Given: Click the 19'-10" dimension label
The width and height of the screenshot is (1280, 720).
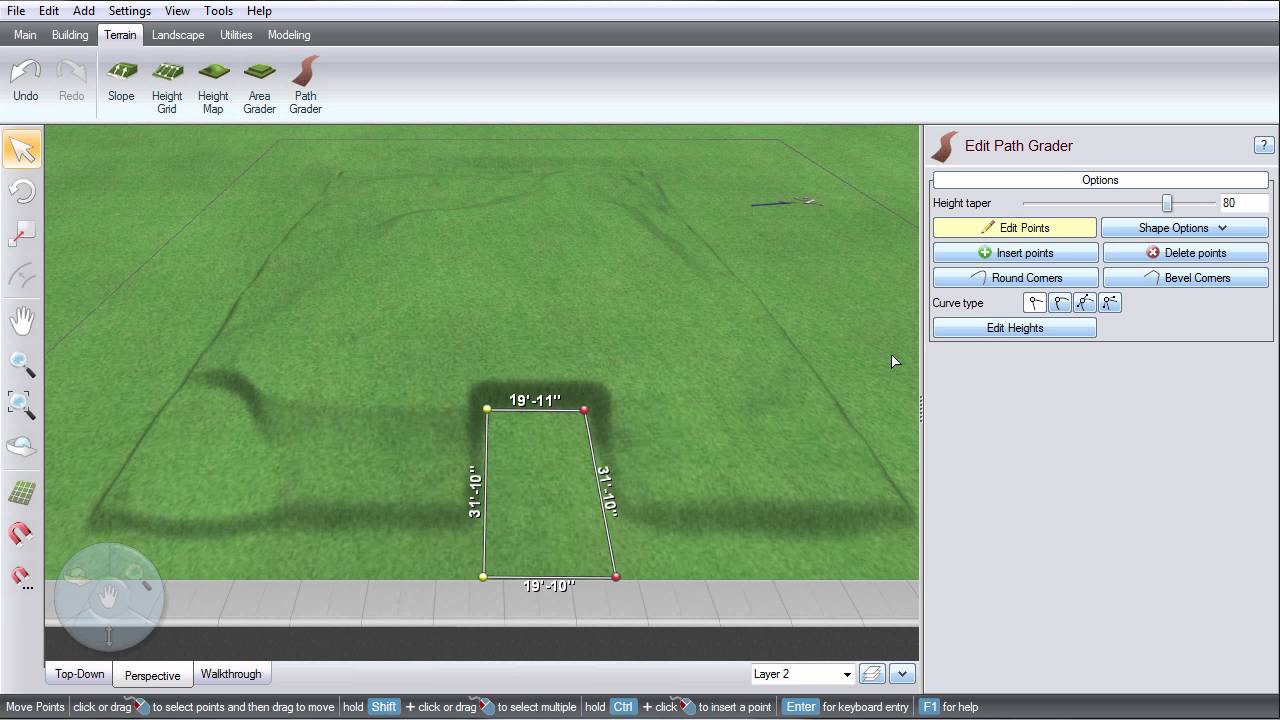Looking at the screenshot, I should coord(549,586).
